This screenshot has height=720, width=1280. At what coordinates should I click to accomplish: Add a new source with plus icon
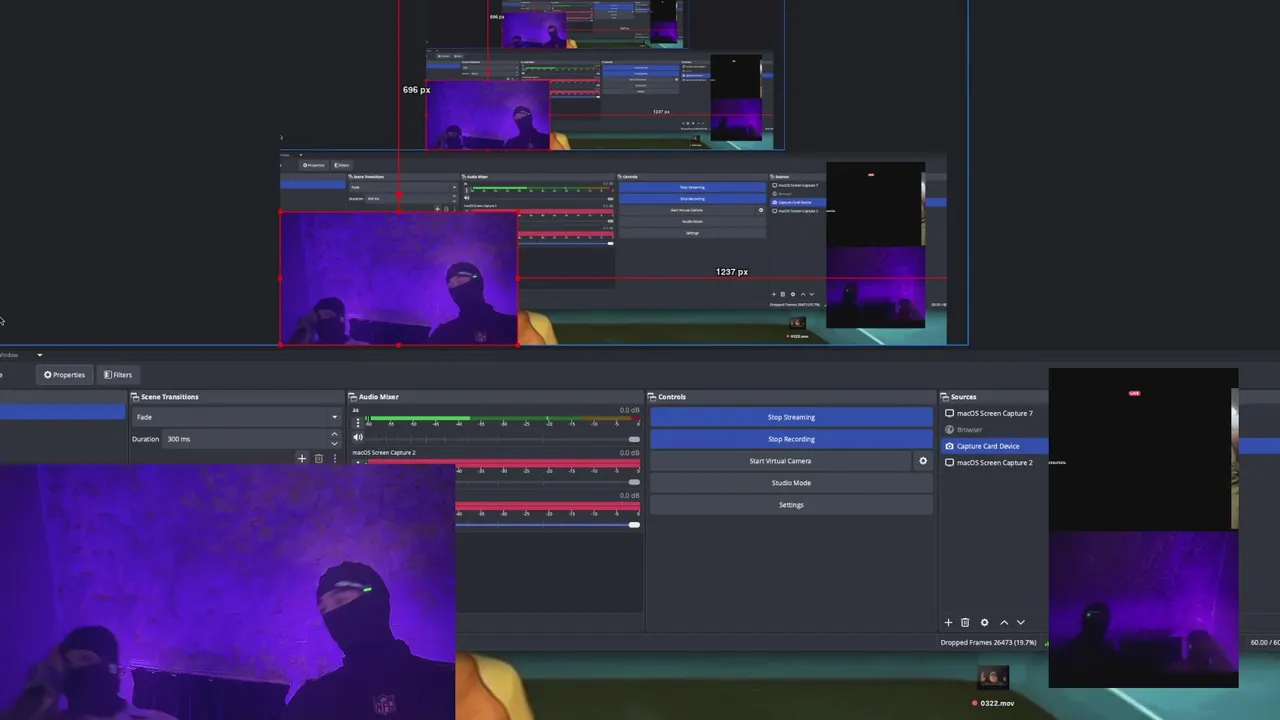coord(949,622)
